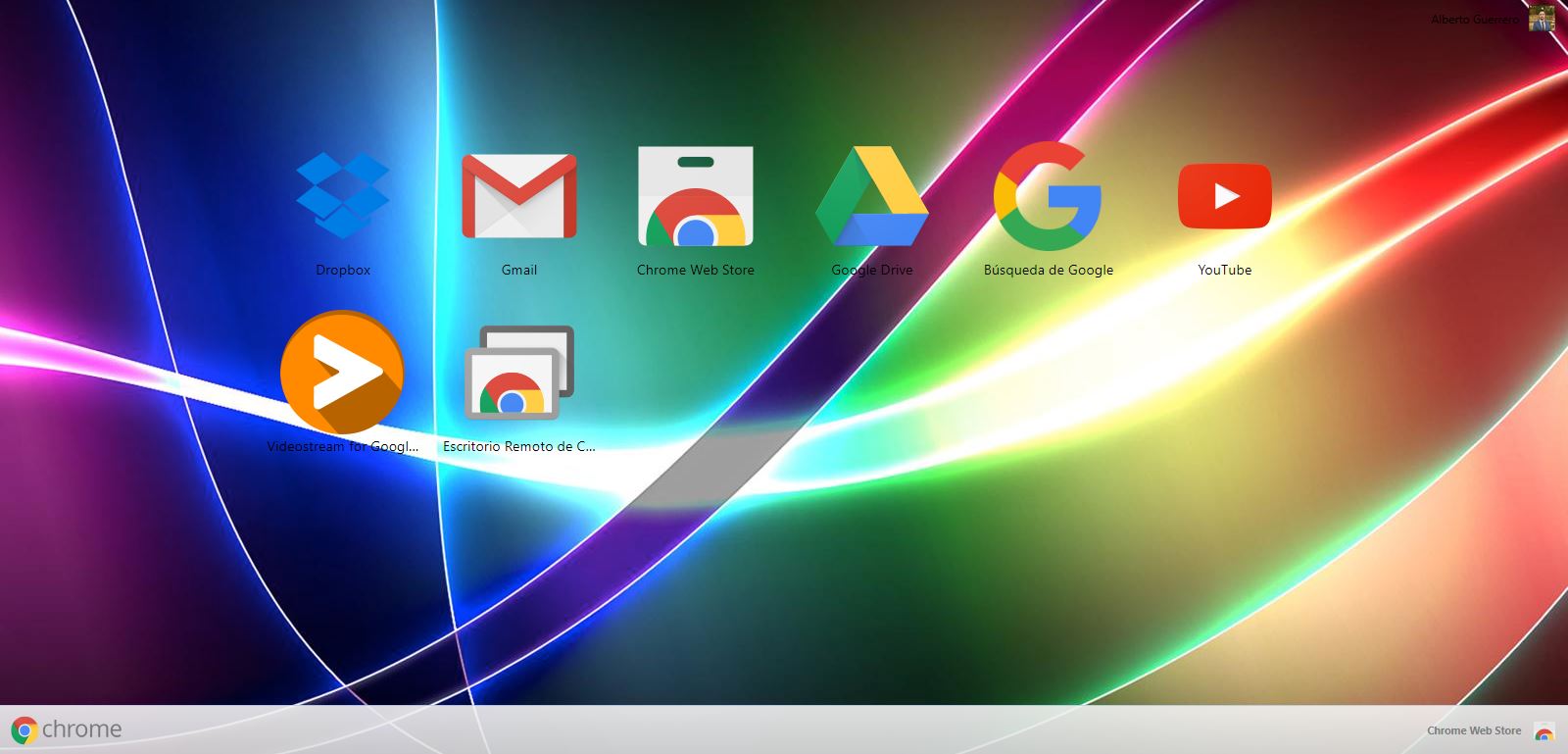Click the Gmail label text
Image resolution: width=1568 pixels, height=754 pixels.
(x=519, y=270)
